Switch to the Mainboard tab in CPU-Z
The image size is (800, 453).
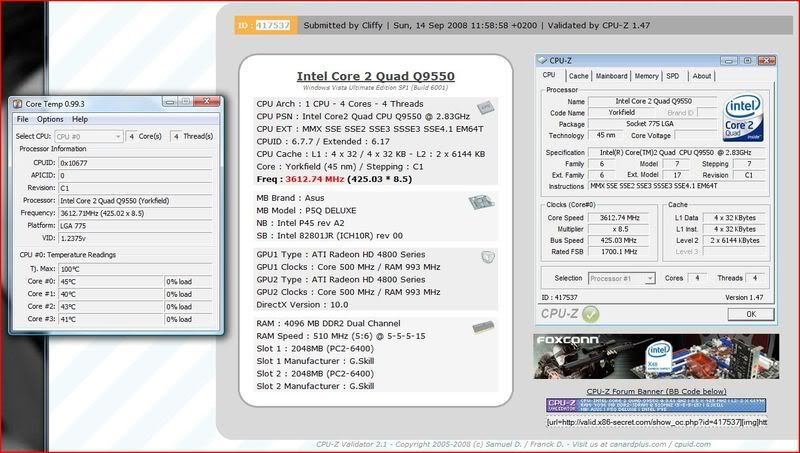tap(611, 75)
